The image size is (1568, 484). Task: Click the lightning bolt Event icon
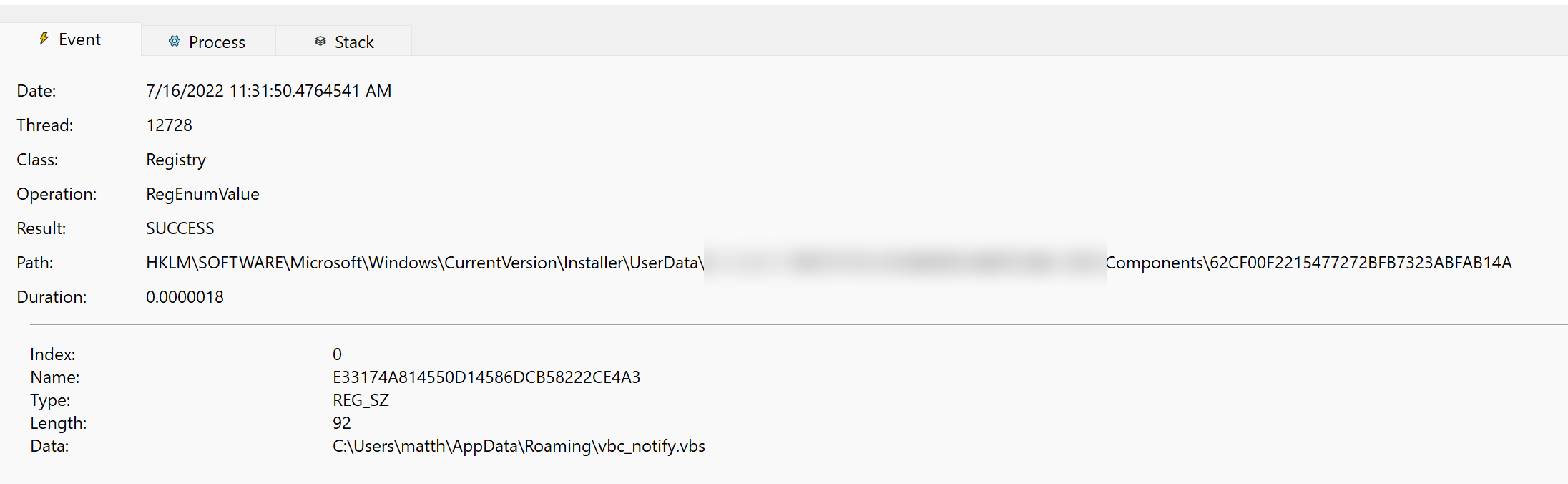pos(44,39)
